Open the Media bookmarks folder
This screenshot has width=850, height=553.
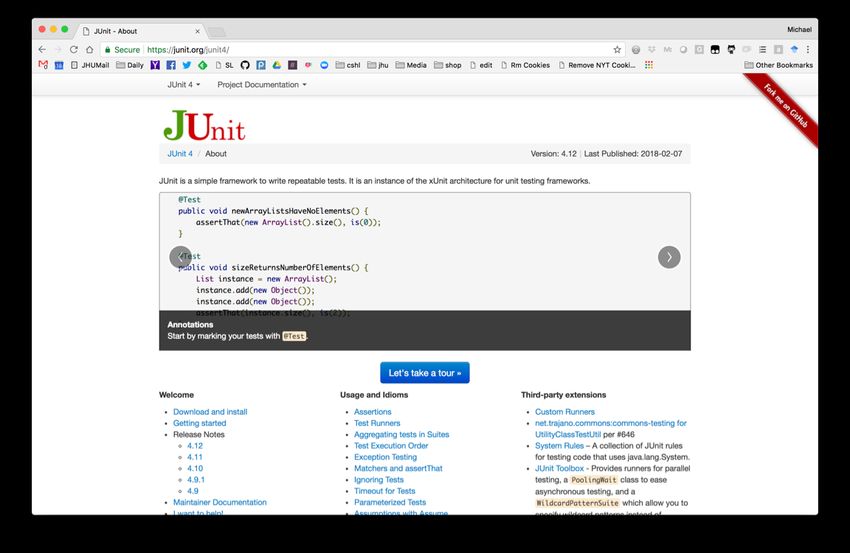[411, 65]
